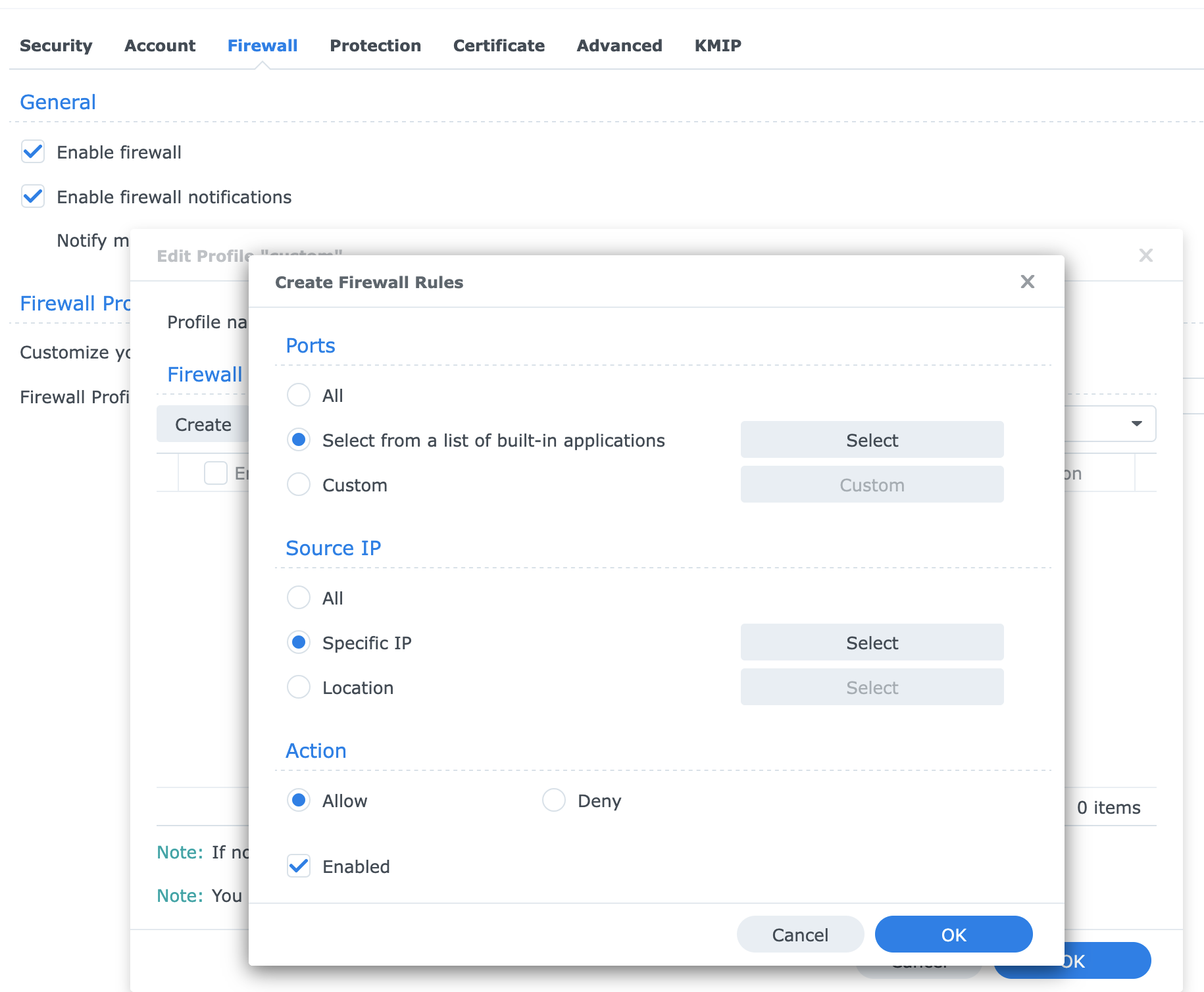
Task: Choose Location as source IP option
Action: click(x=299, y=687)
